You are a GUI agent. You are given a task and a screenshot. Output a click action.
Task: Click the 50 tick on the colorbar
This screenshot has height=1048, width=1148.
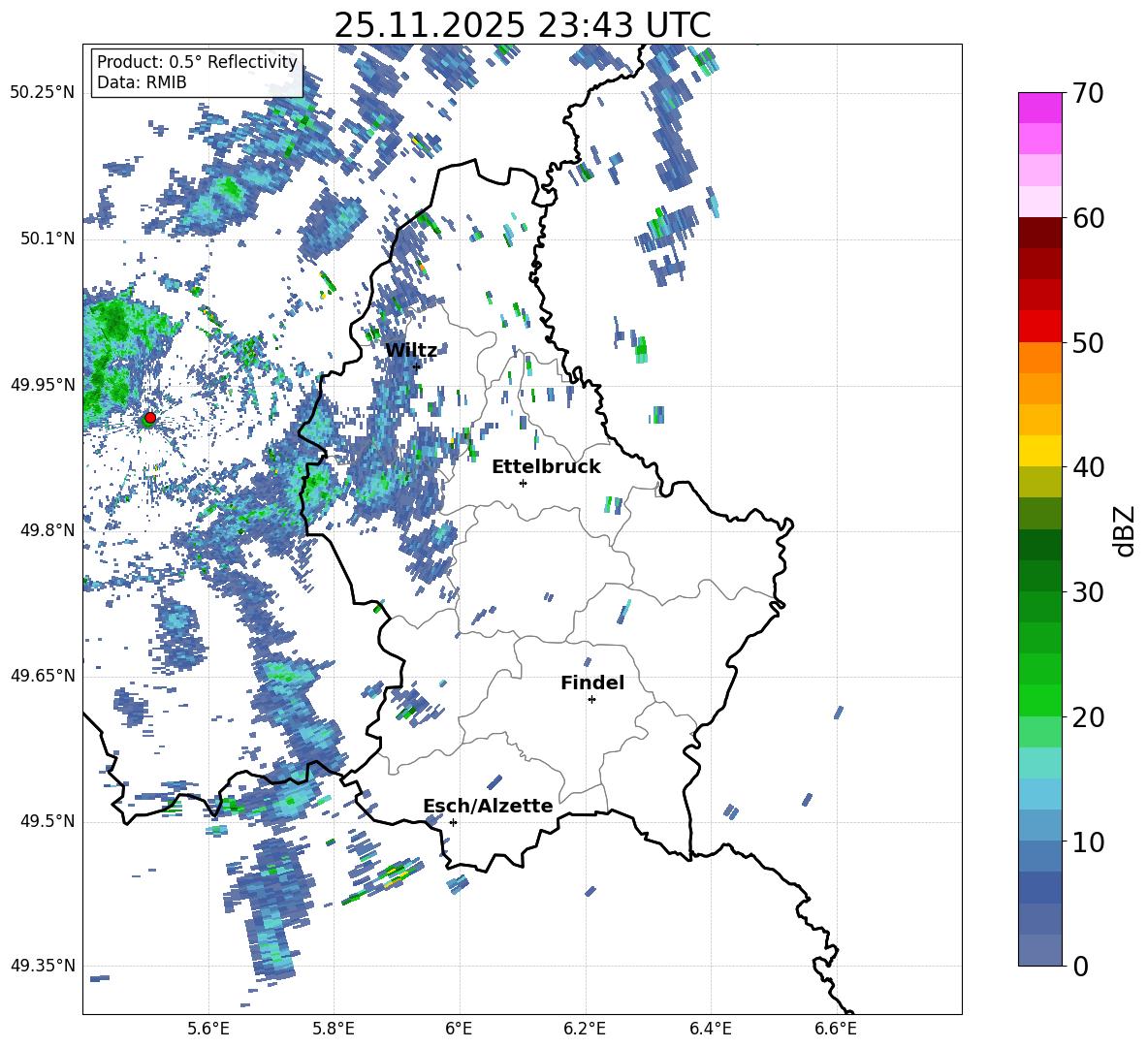pyautogui.click(x=1088, y=342)
